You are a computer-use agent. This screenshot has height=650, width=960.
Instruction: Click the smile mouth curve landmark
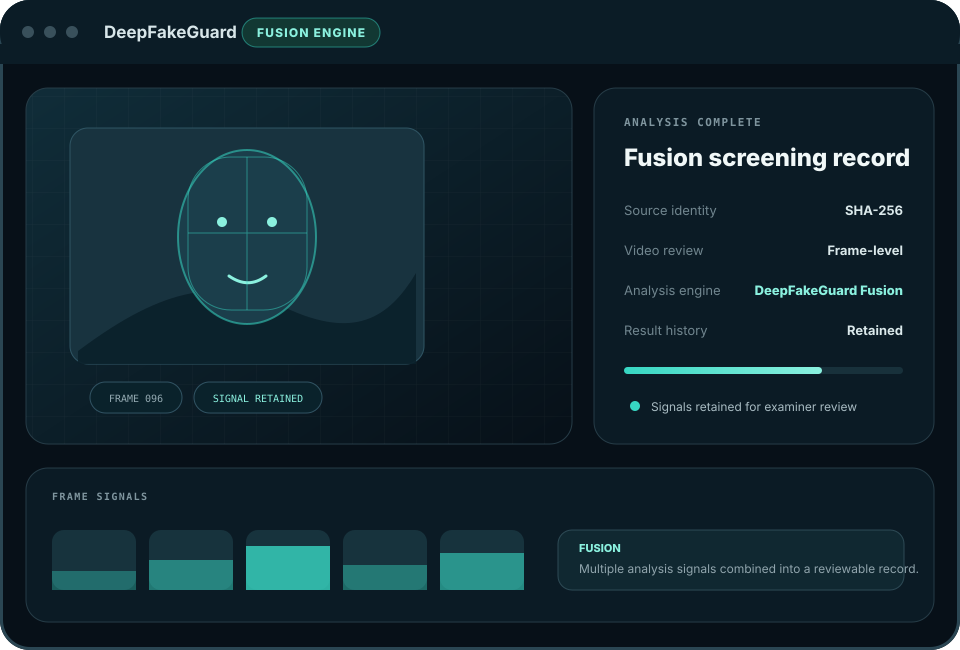[x=247, y=279]
